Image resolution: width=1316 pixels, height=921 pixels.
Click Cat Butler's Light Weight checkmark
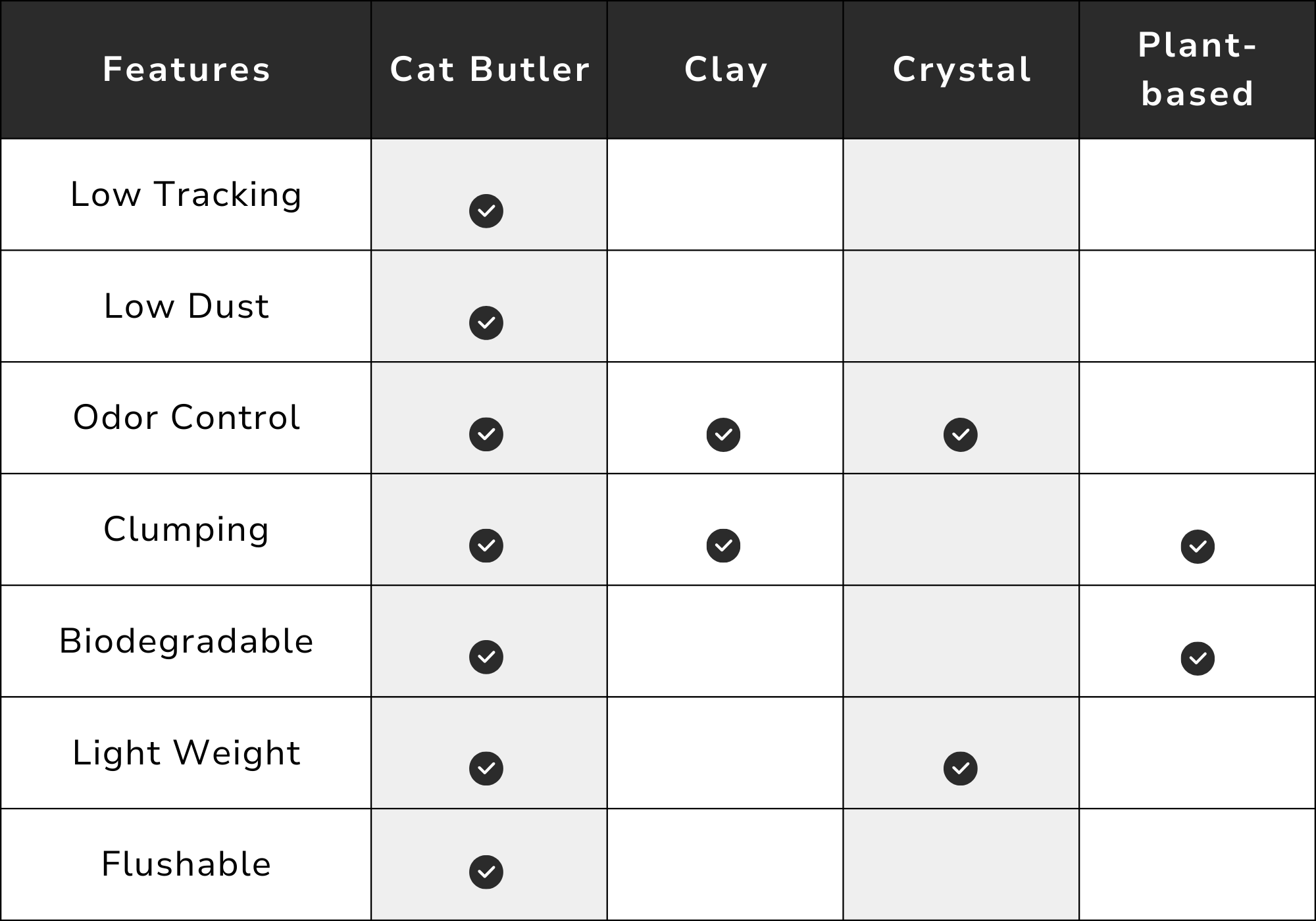[x=486, y=768]
